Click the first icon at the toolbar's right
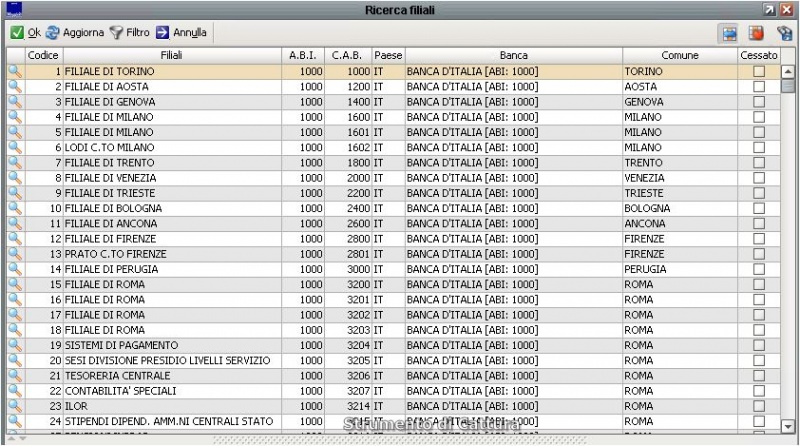 pyautogui.click(x=730, y=34)
